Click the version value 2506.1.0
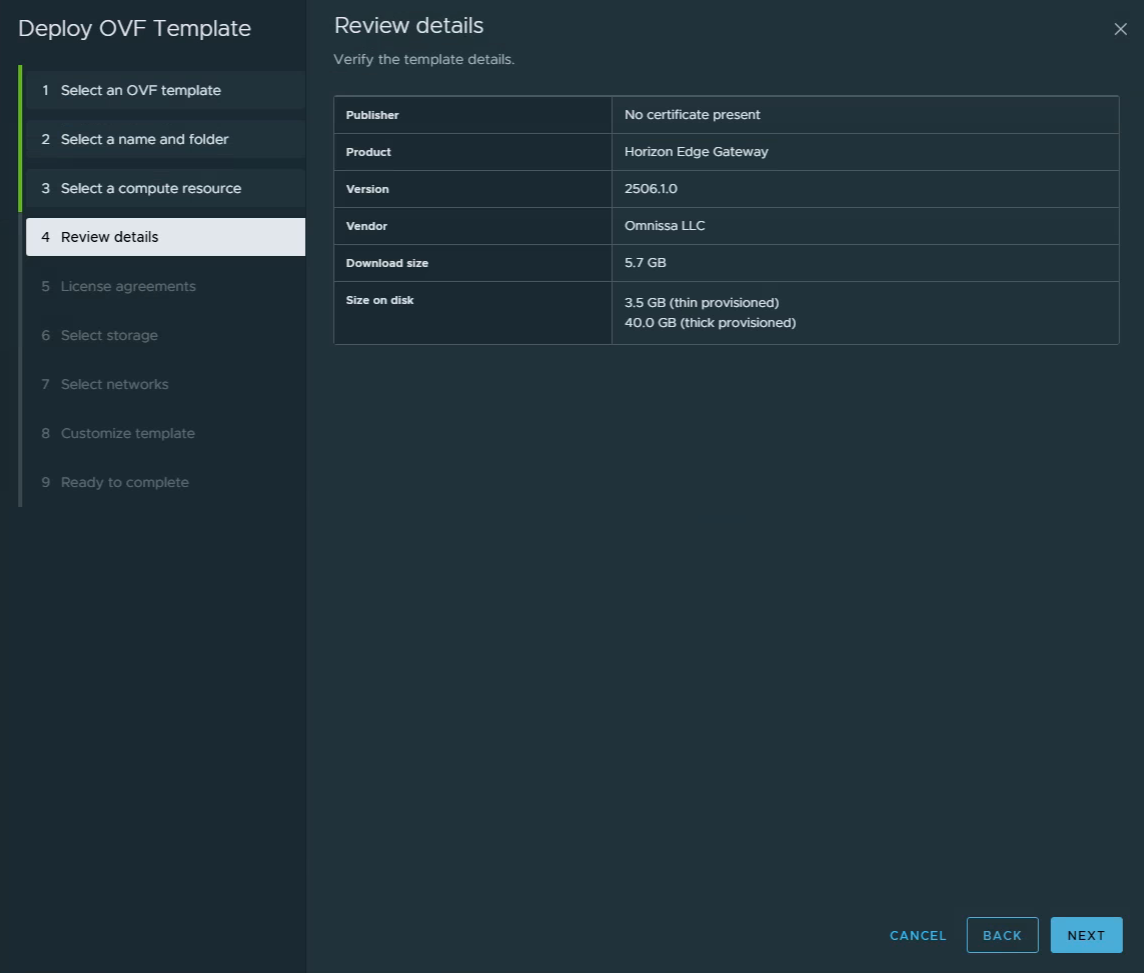Viewport: 1144px width, 973px height. point(651,189)
